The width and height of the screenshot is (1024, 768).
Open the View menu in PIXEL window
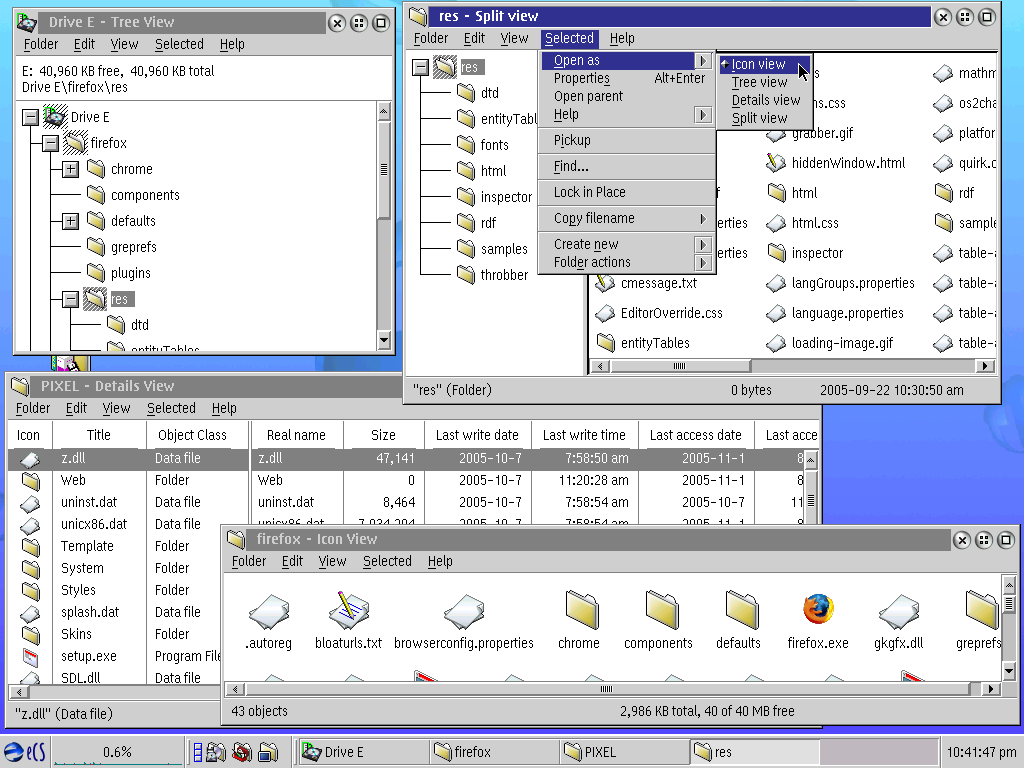pos(116,408)
